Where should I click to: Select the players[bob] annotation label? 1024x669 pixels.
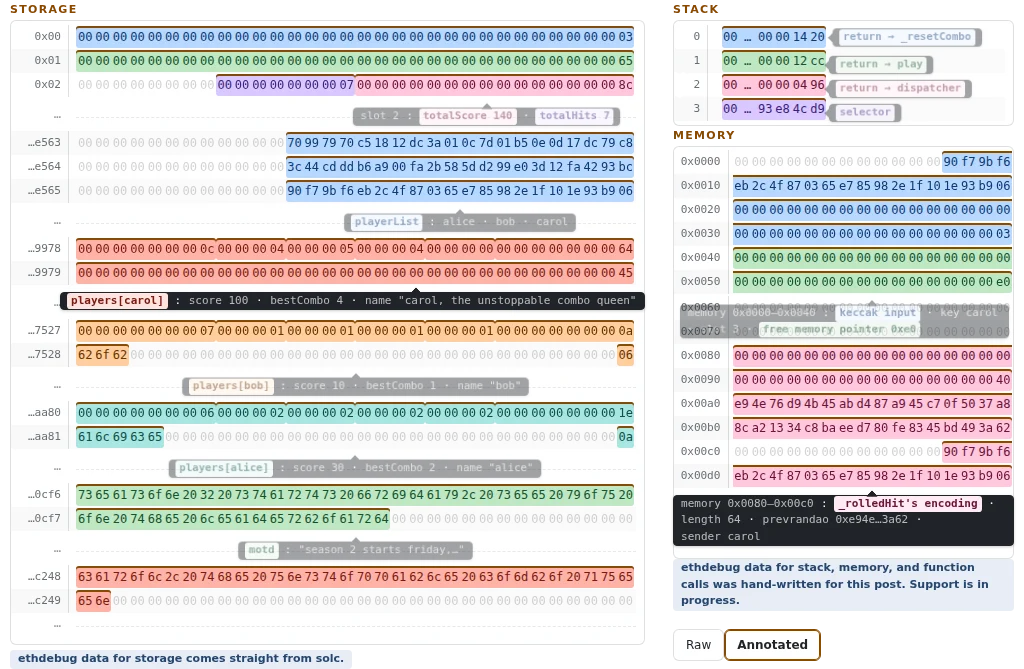click(230, 386)
